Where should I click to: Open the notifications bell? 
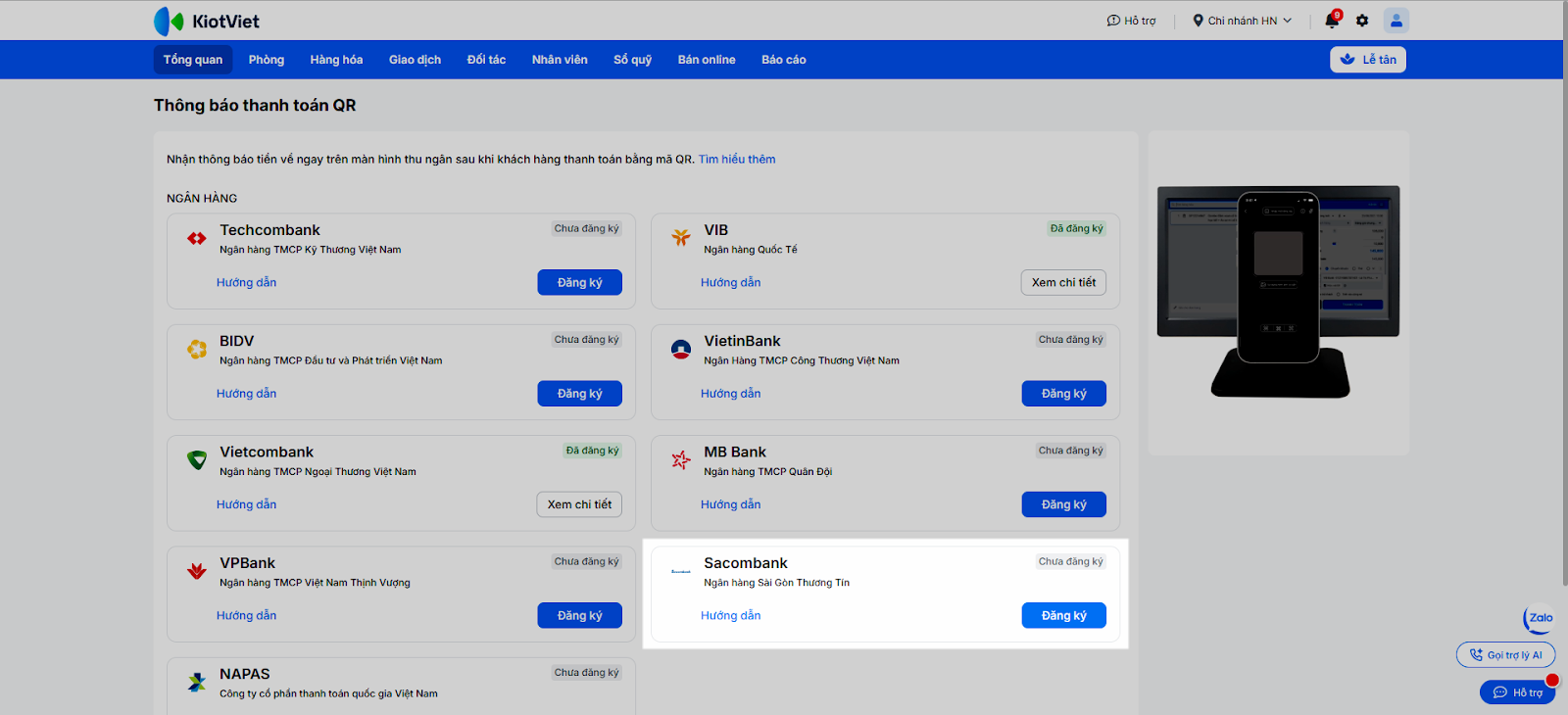point(1332,21)
